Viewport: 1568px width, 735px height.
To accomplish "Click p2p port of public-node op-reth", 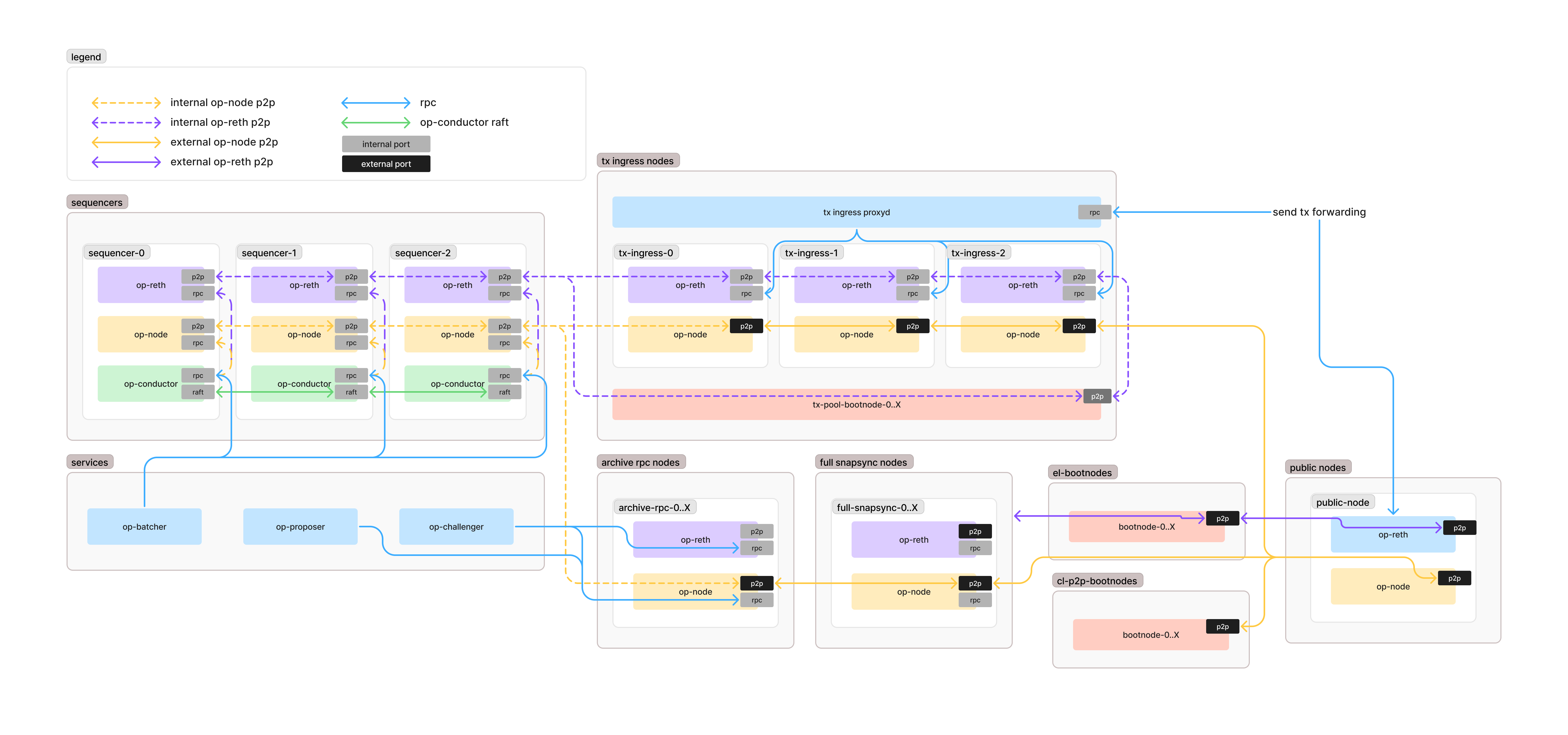I will [1460, 528].
